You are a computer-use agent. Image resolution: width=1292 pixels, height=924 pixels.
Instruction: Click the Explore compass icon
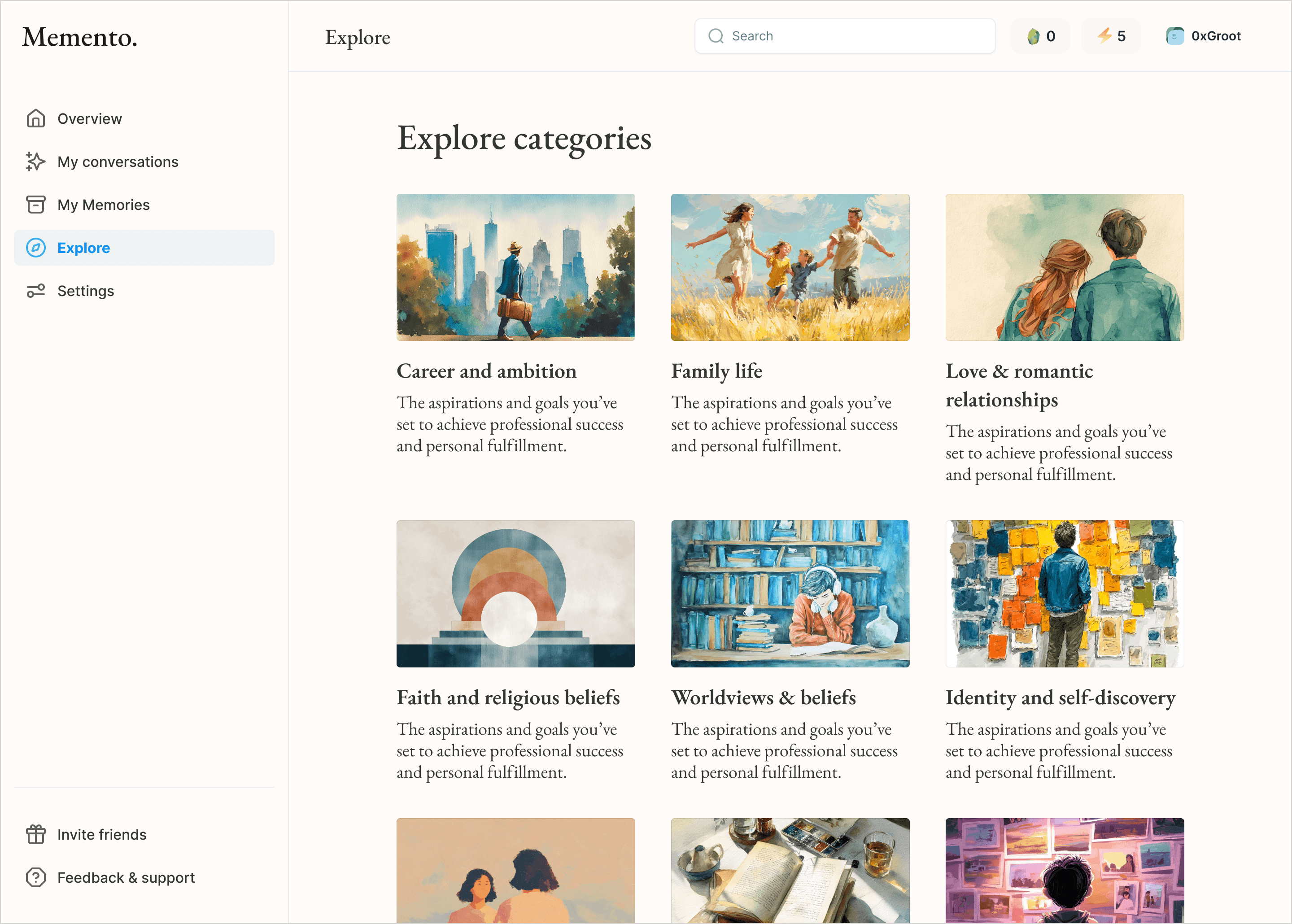35,248
